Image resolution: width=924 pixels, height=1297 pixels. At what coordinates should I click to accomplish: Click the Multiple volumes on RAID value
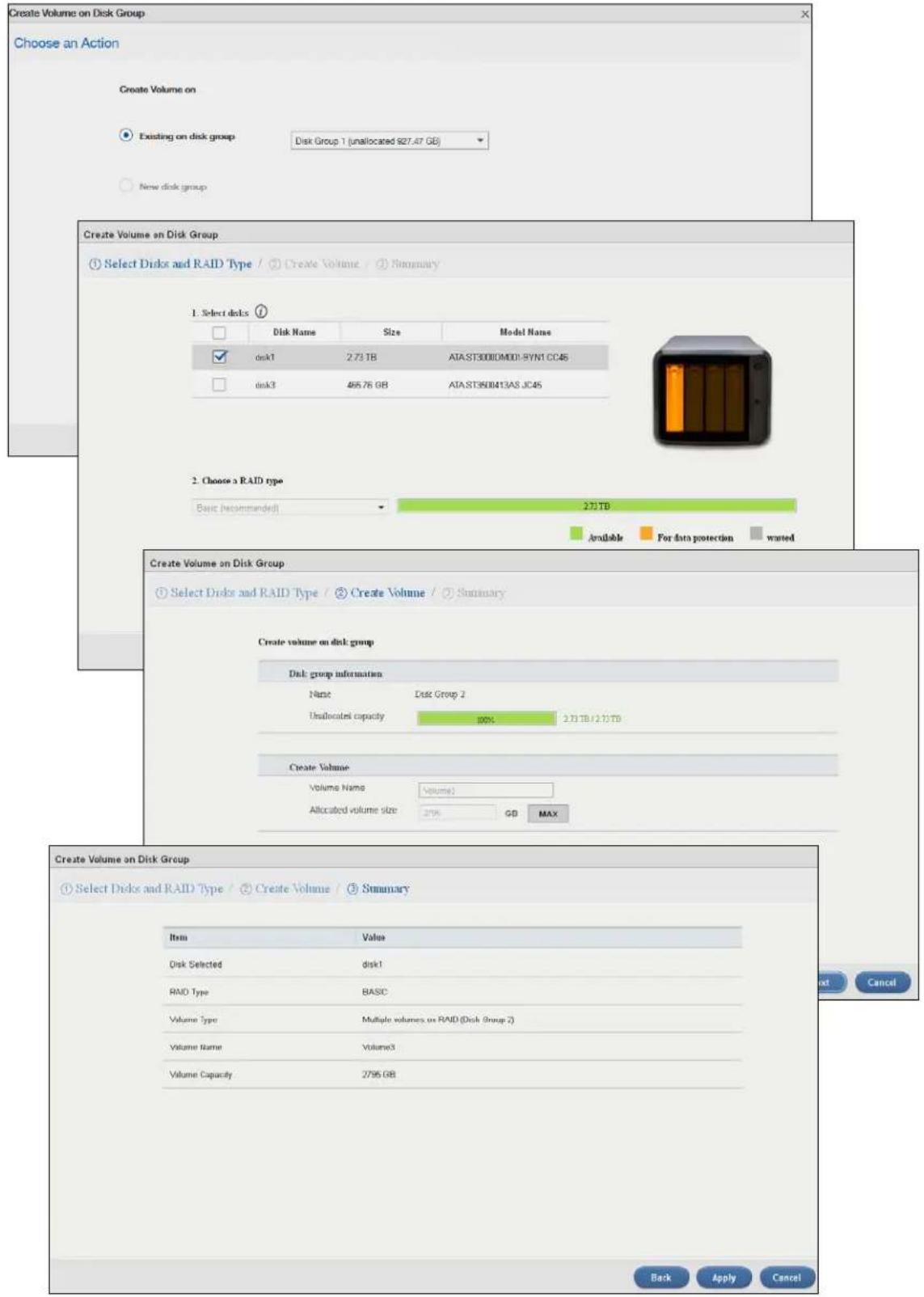437,1020
